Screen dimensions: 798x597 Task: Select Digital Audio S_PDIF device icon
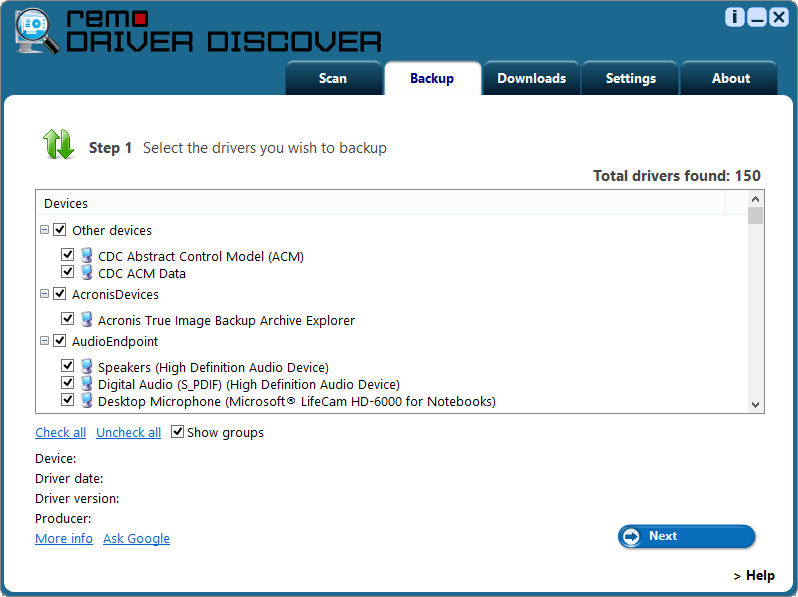coord(87,383)
